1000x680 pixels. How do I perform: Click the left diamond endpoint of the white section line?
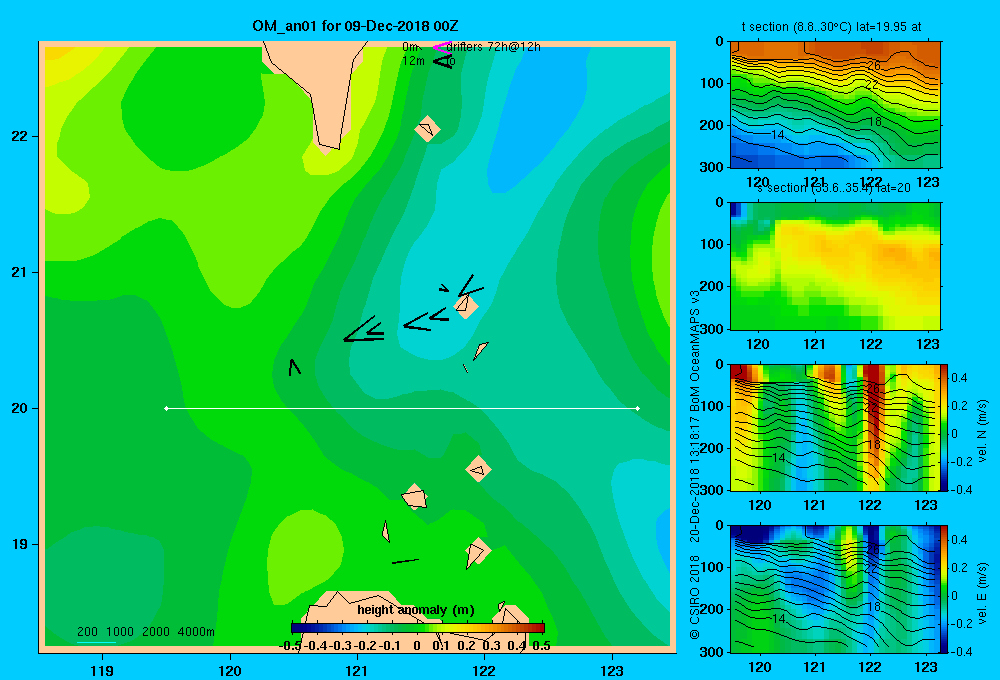pos(166,408)
